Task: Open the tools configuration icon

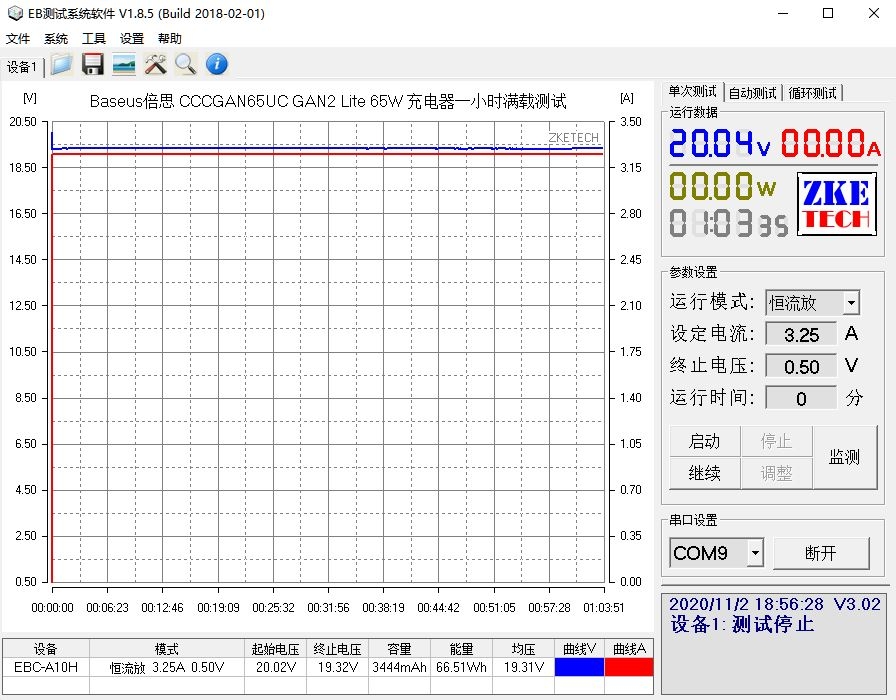Action: pos(155,63)
